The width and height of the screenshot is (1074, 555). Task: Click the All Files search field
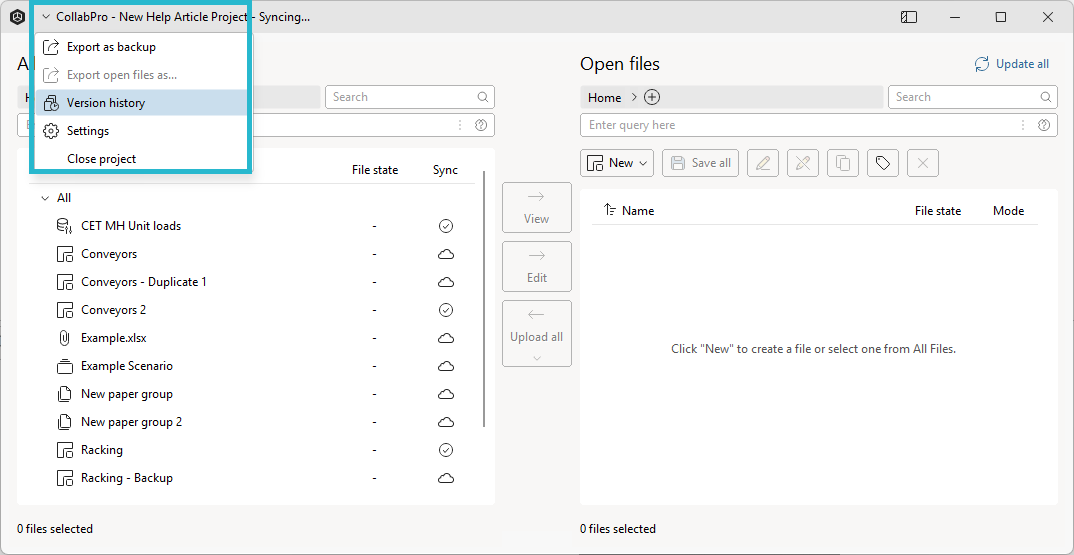pyautogui.click(x=410, y=97)
